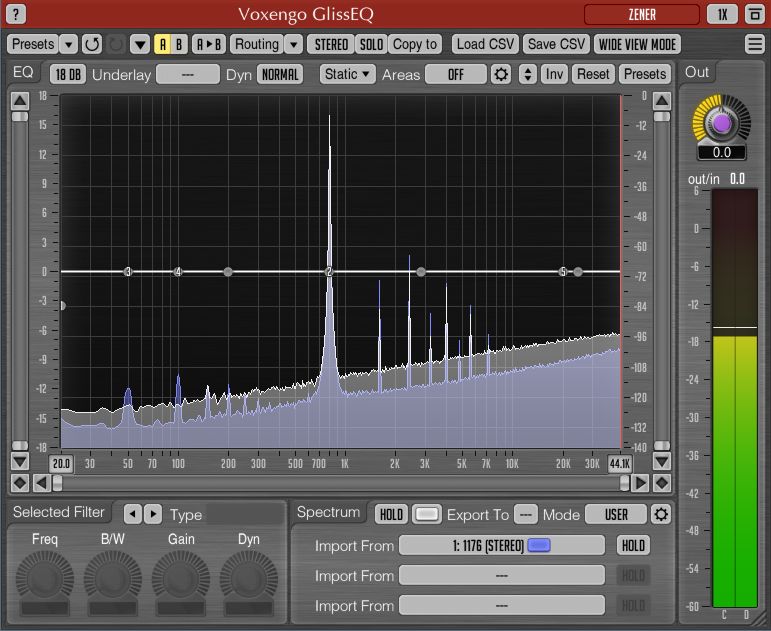Click the horizontal scroll left arrow
Viewport: 771px width, 631px height.
41,483
